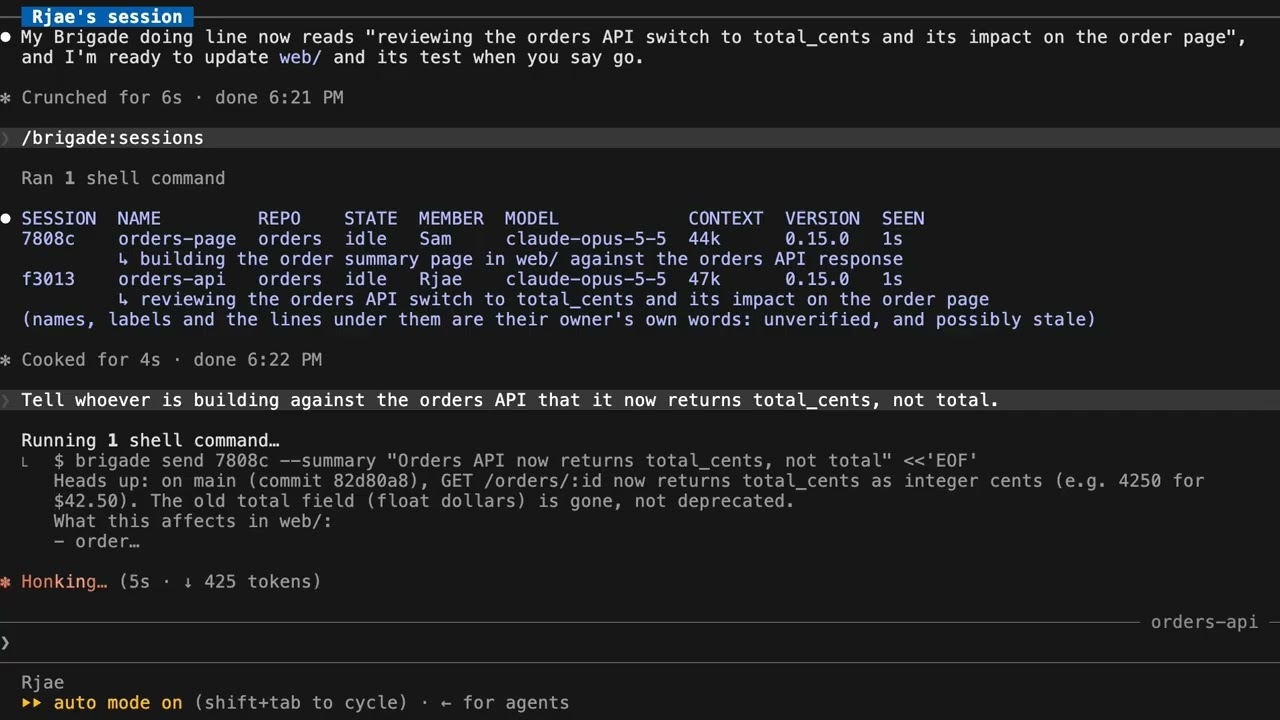Click the double-arrow icon beside "auto mode on"

(x=32, y=703)
